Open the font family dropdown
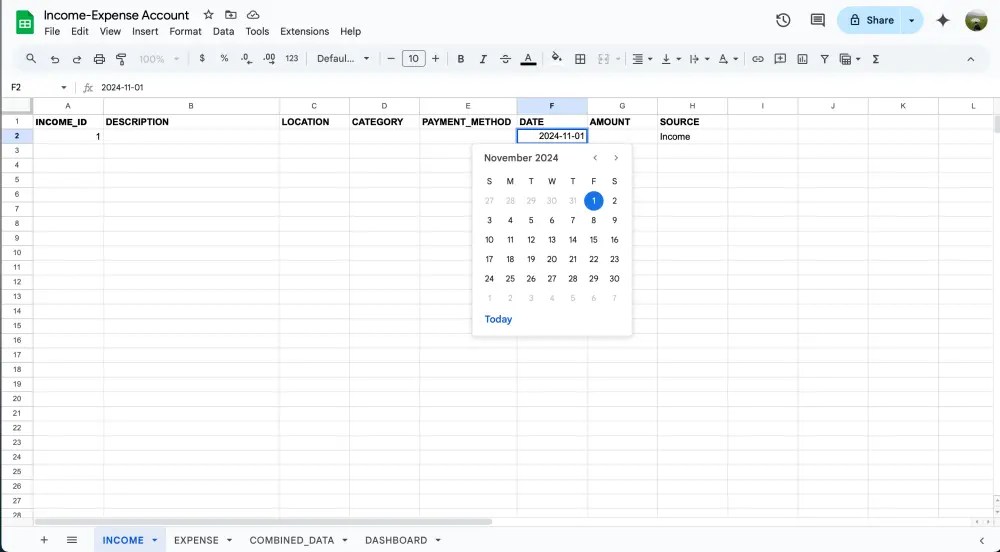Image resolution: width=1000 pixels, height=552 pixels. click(x=343, y=59)
